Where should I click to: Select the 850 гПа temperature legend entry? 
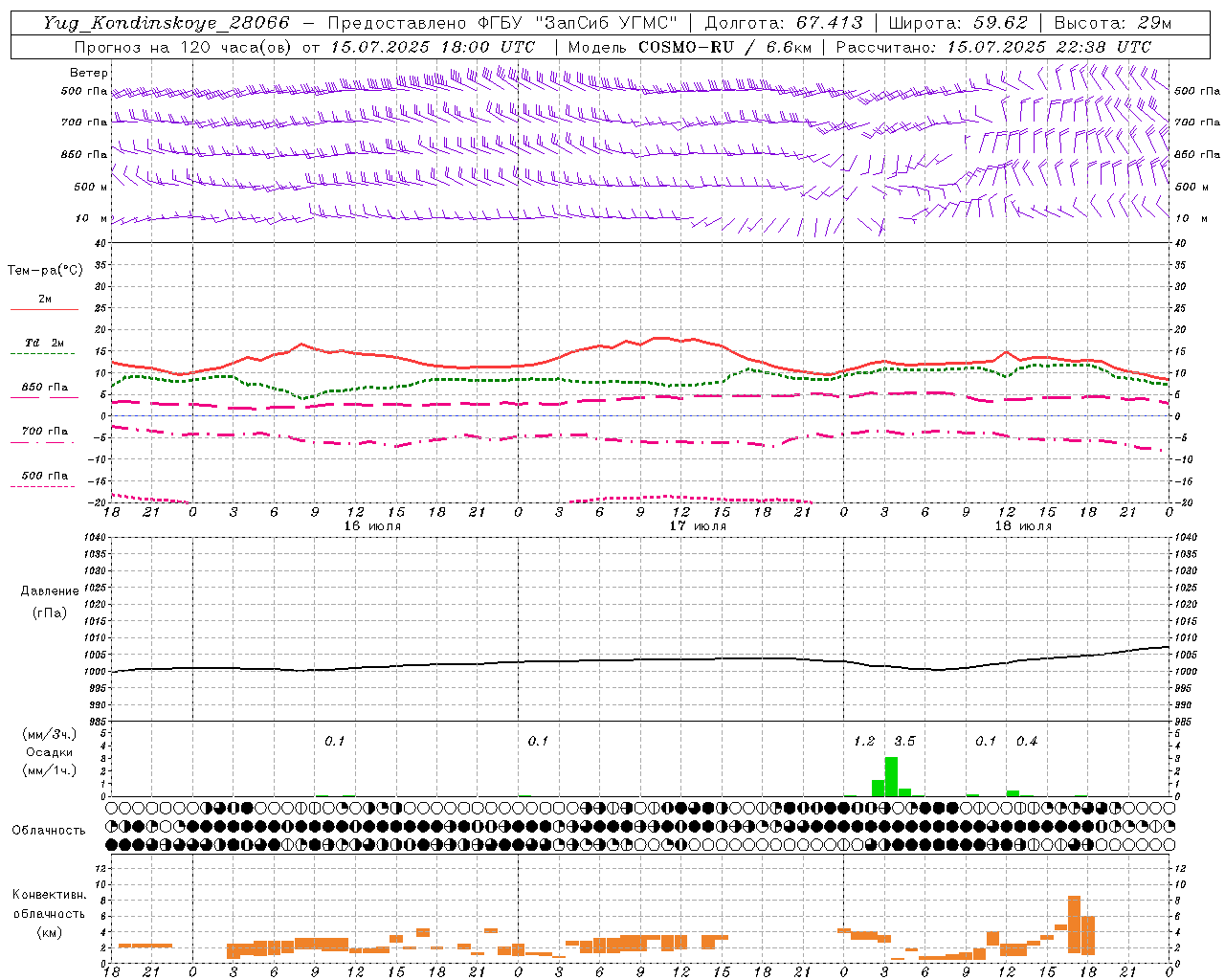[45, 388]
